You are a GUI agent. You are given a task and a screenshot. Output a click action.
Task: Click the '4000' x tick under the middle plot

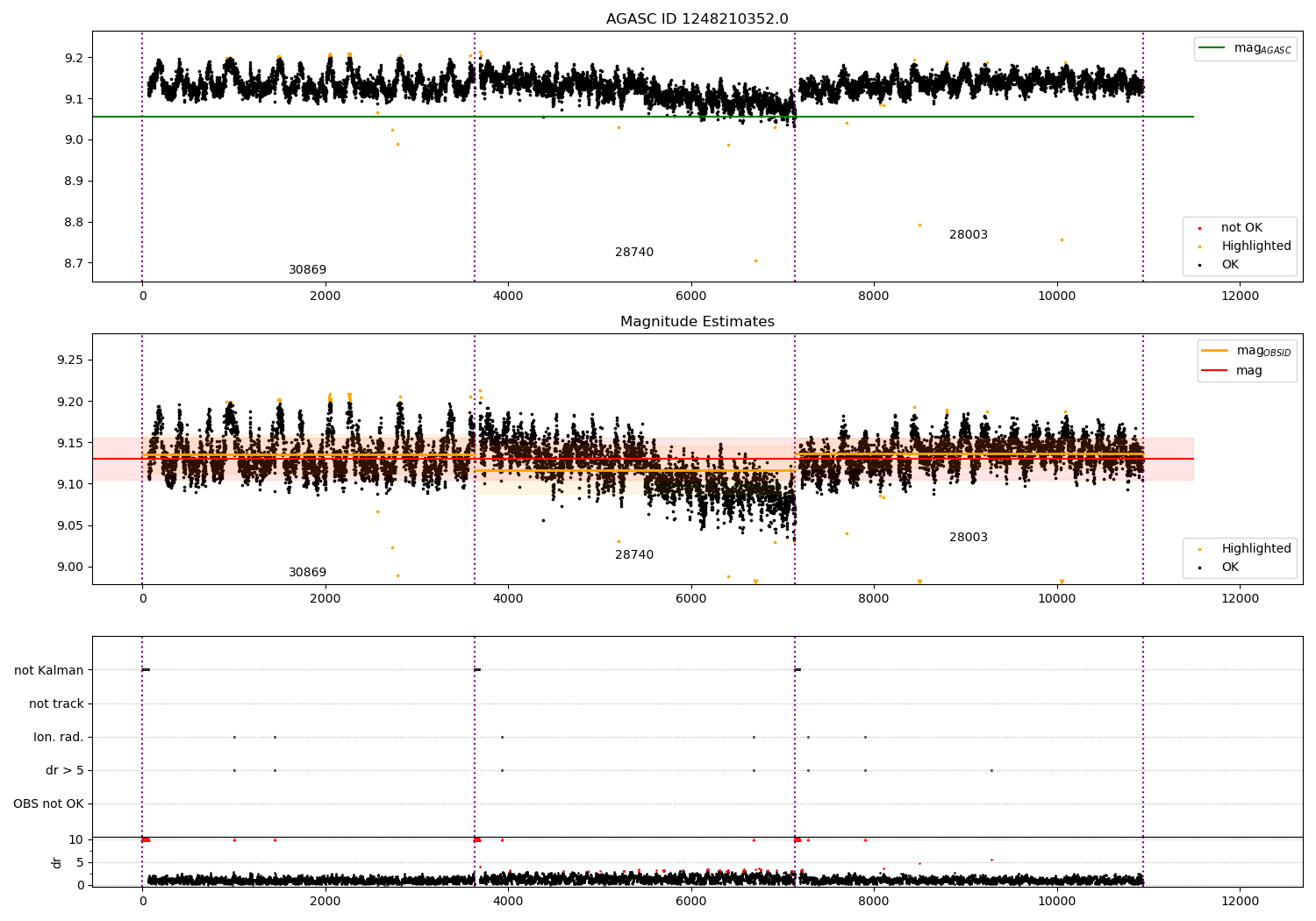pyautogui.click(x=508, y=599)
